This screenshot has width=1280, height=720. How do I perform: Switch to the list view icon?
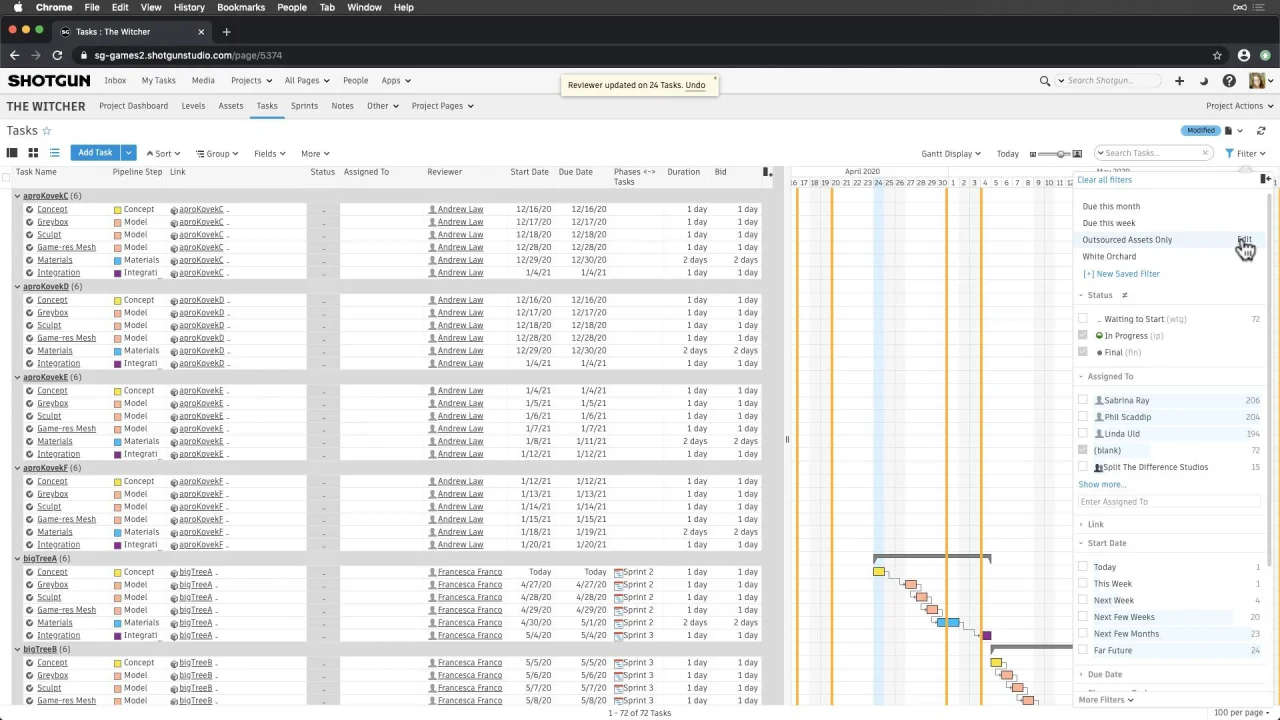(x=54, y=153)
